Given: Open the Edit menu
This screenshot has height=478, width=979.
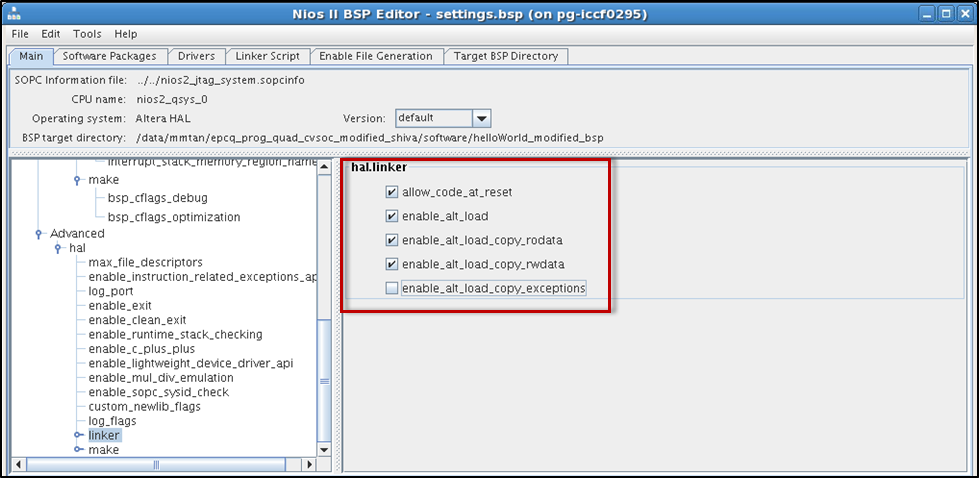Looking at the screenshot, I should 51,34.
